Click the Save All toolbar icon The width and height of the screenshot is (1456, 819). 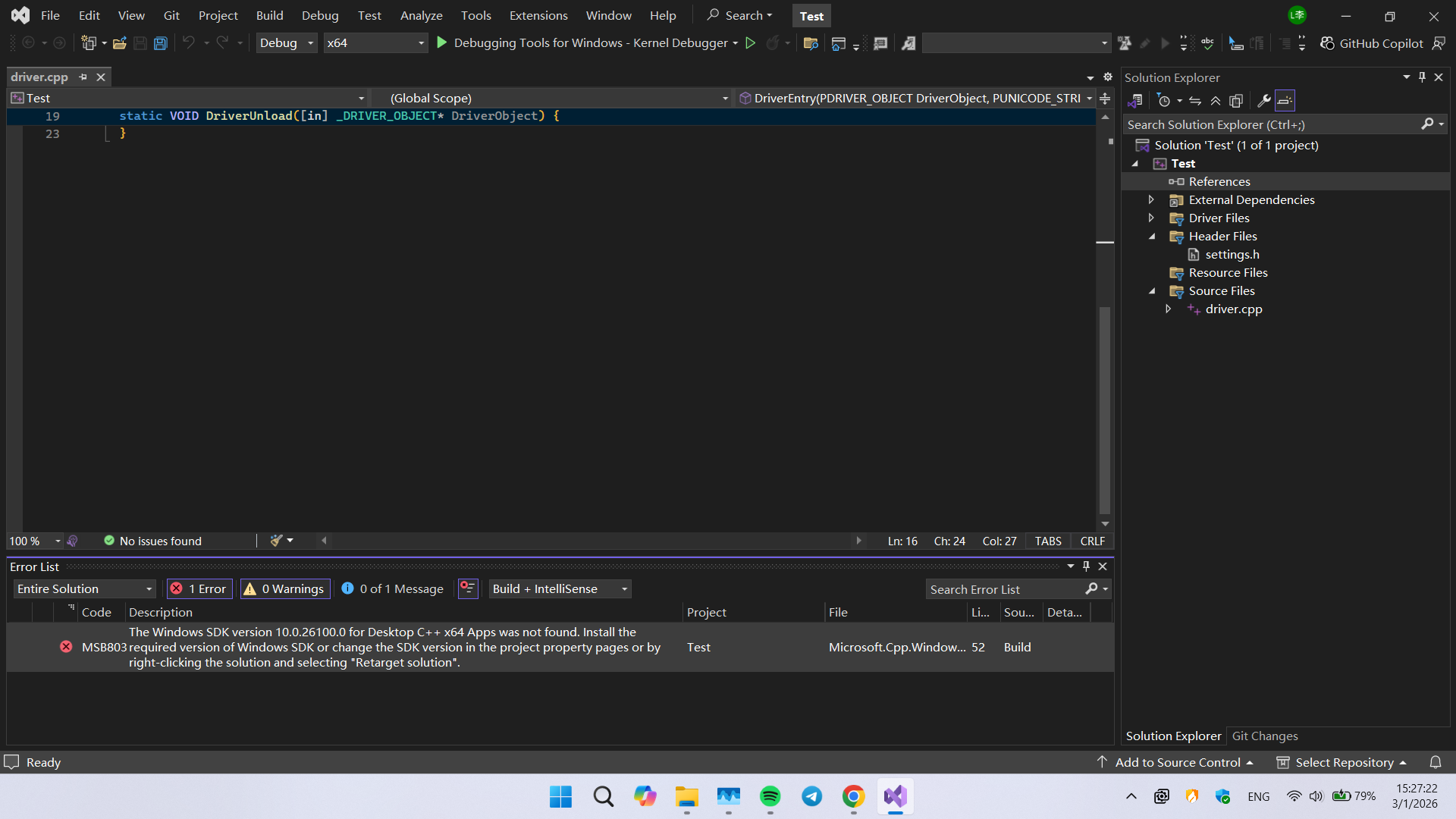pyautogui.click(x=160, y=43)
